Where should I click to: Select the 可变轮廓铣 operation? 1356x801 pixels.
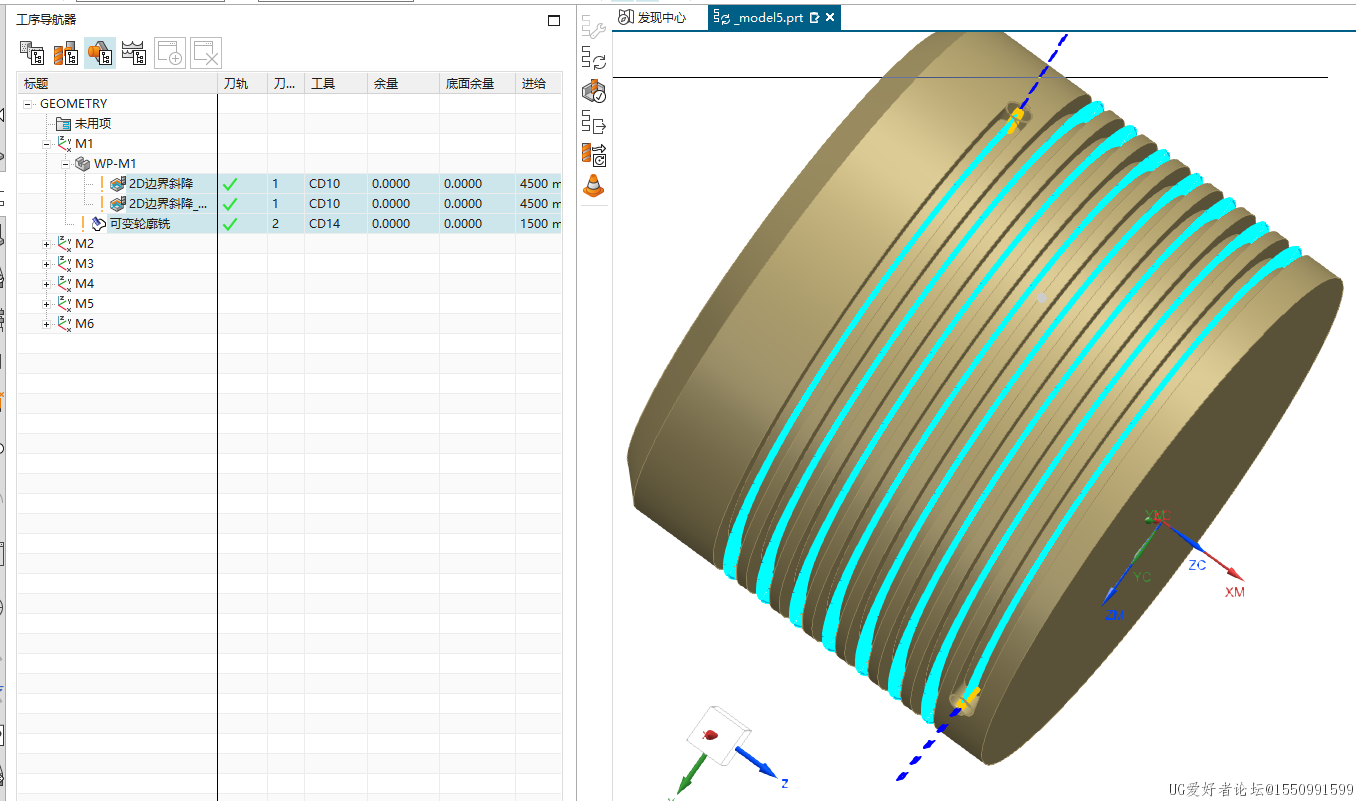[x=139, y=224]
